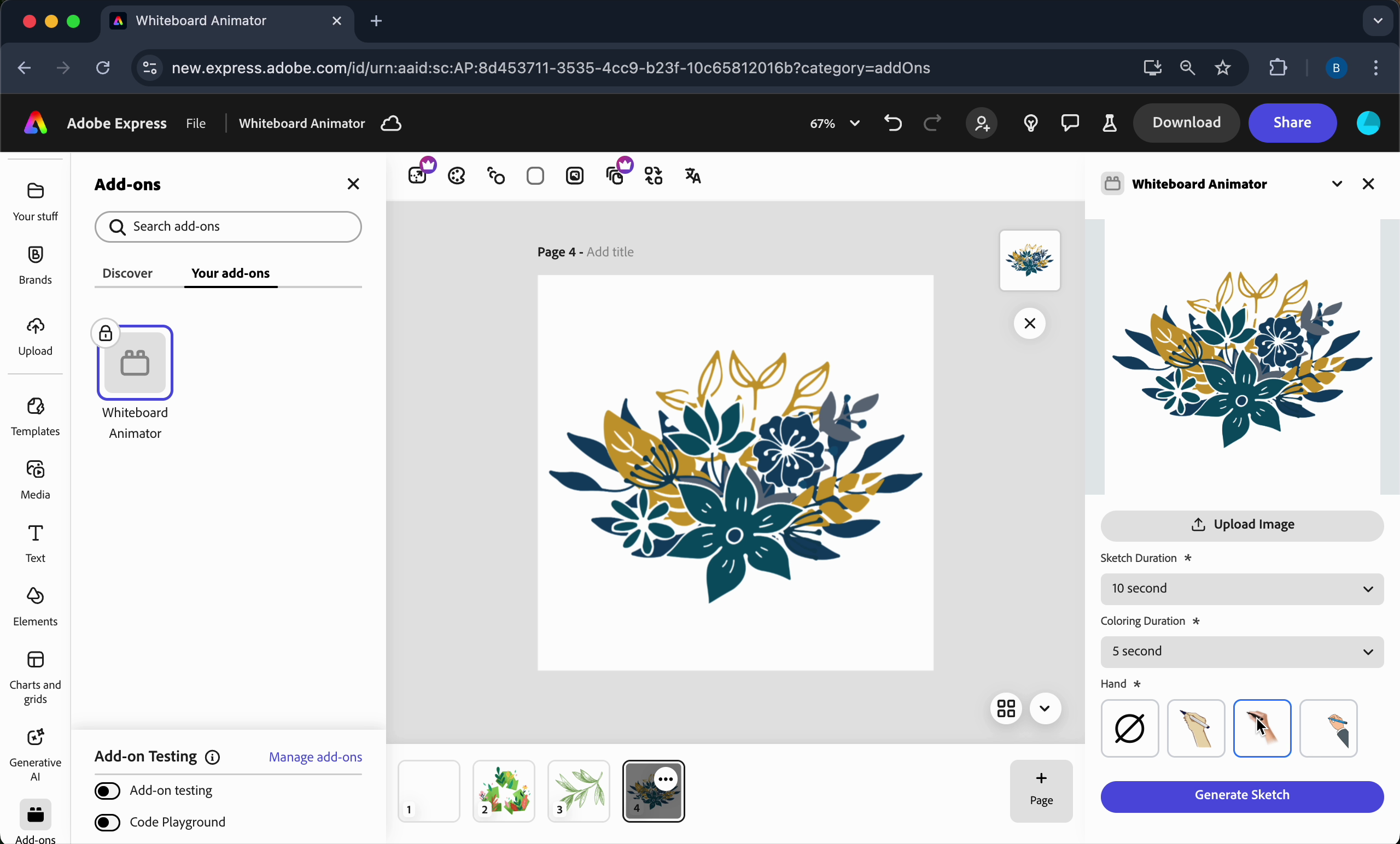Open the Elements panel in sidebar
Viewport: 1400px width, 844px height.
tap(35, 606)
